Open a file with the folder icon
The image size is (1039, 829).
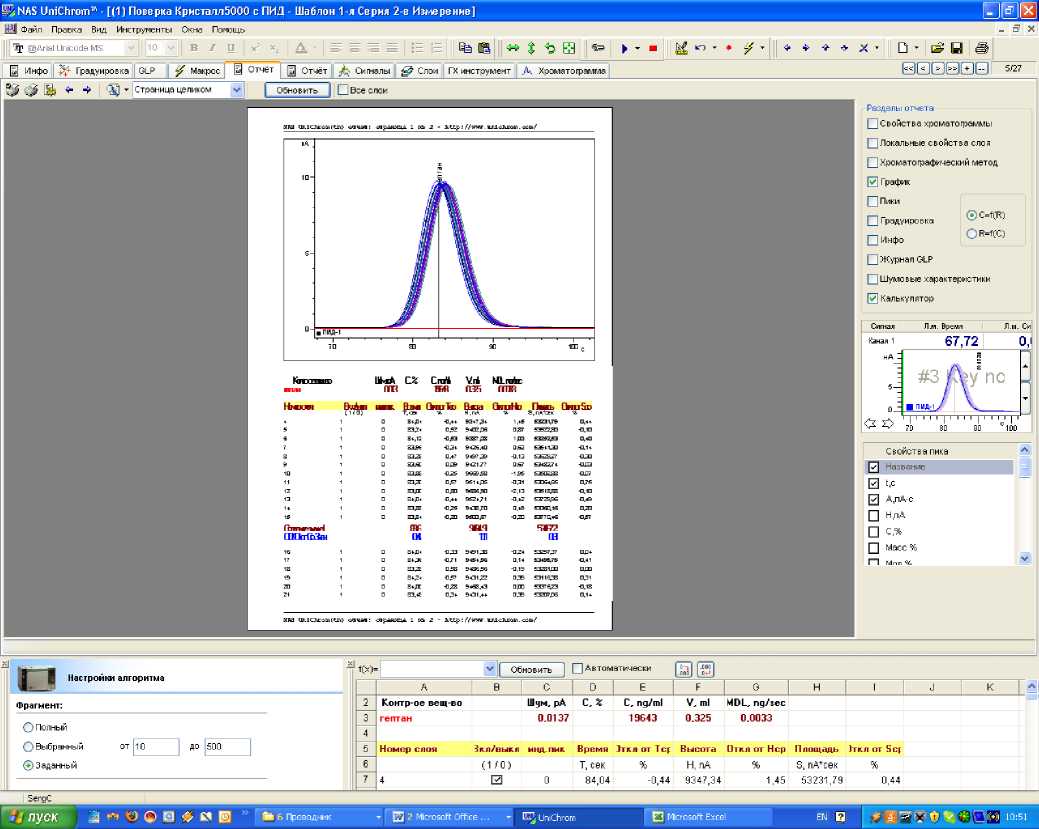click(937, 48)
